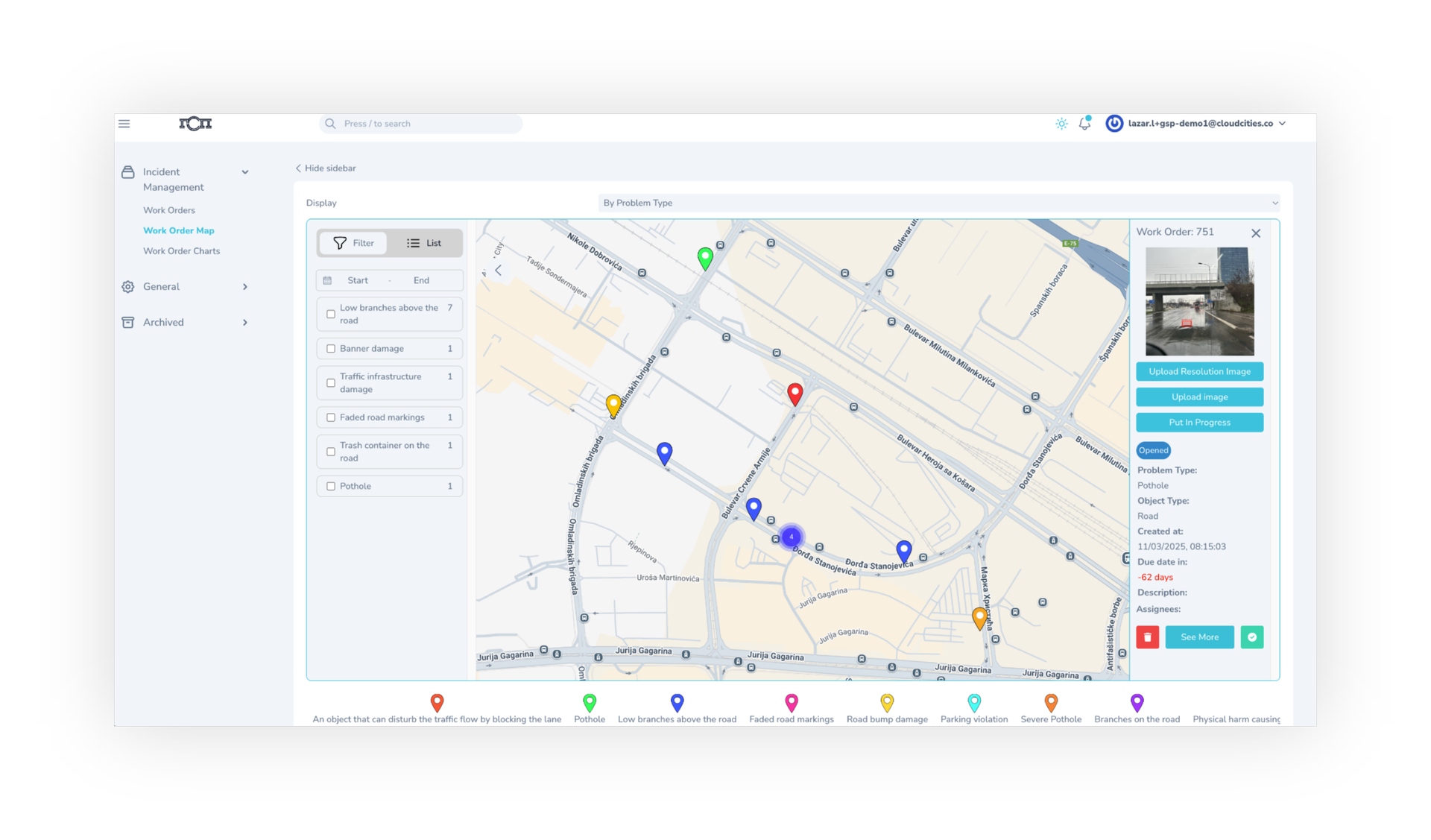Enable the Banner damage filter
Viewport: 1431px width, 840px height.
(x=331, y=348)
